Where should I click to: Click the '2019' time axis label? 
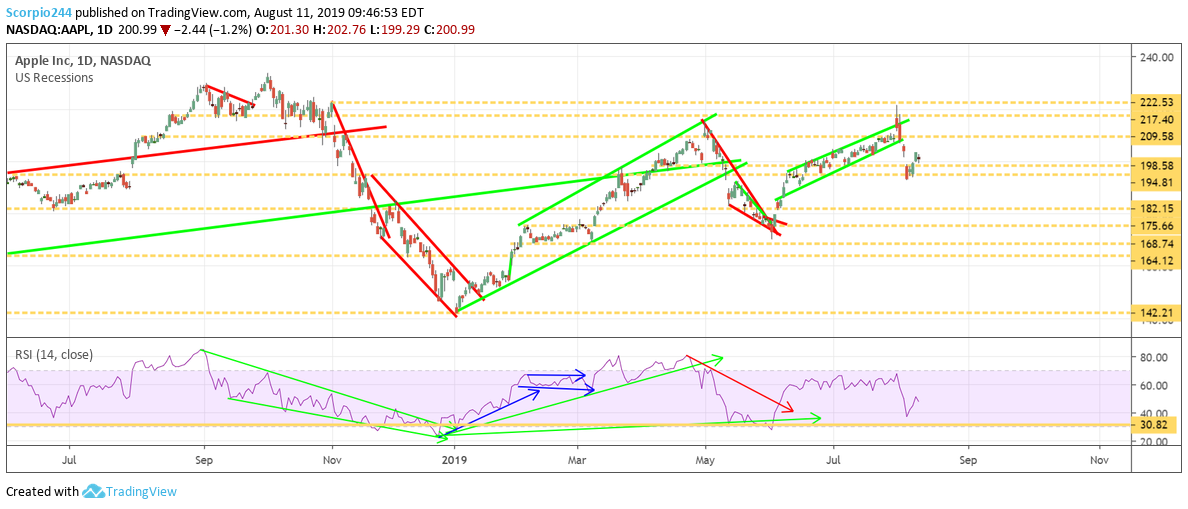(454, 459)
